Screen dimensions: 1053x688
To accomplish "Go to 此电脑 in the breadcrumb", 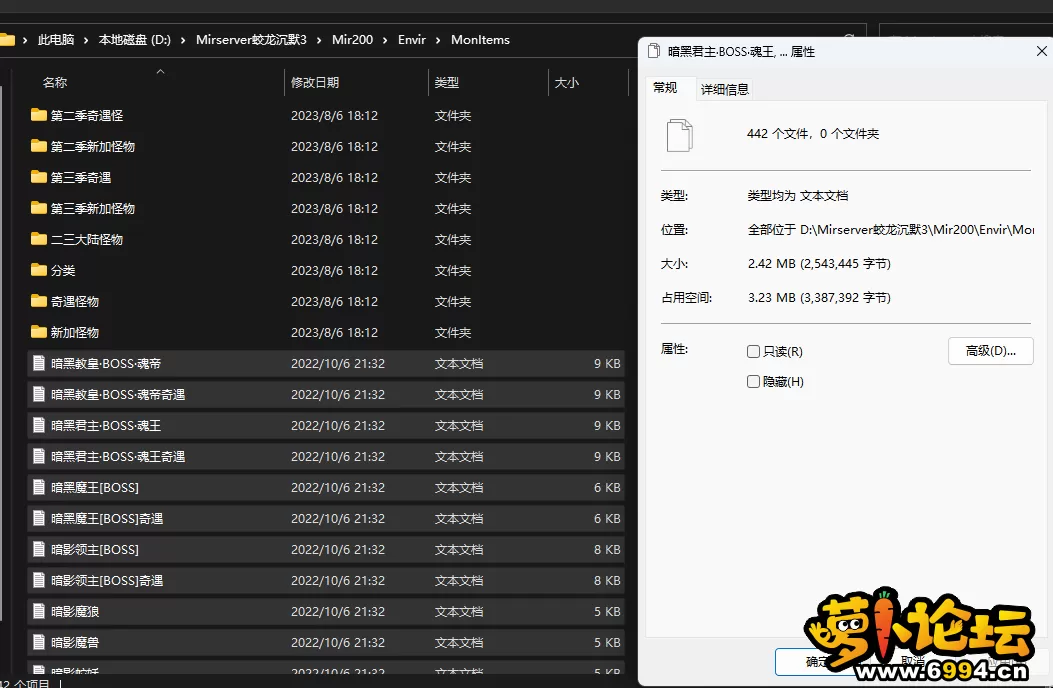I will tap(56, 40).
